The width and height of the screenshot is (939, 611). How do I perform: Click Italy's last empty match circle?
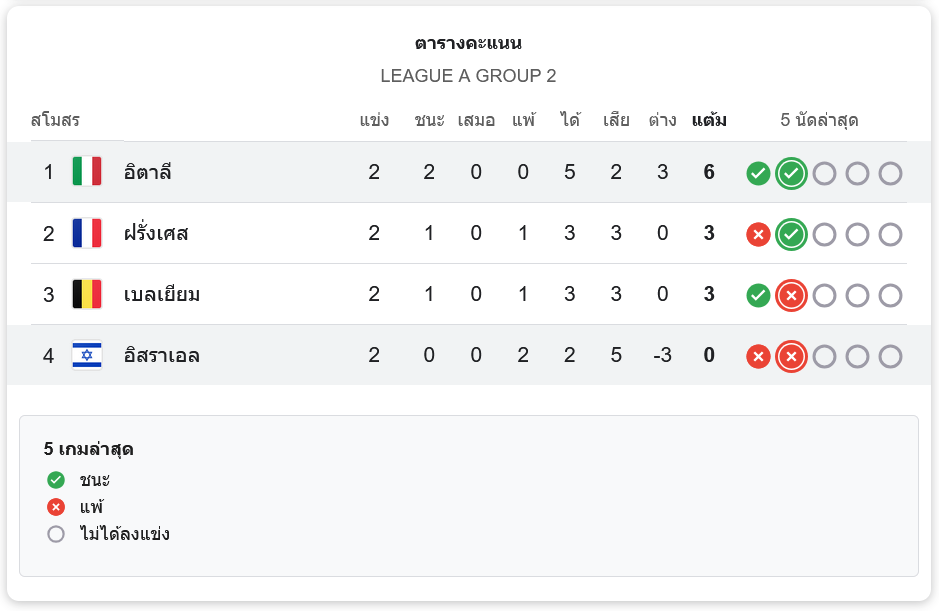(890, 173)
